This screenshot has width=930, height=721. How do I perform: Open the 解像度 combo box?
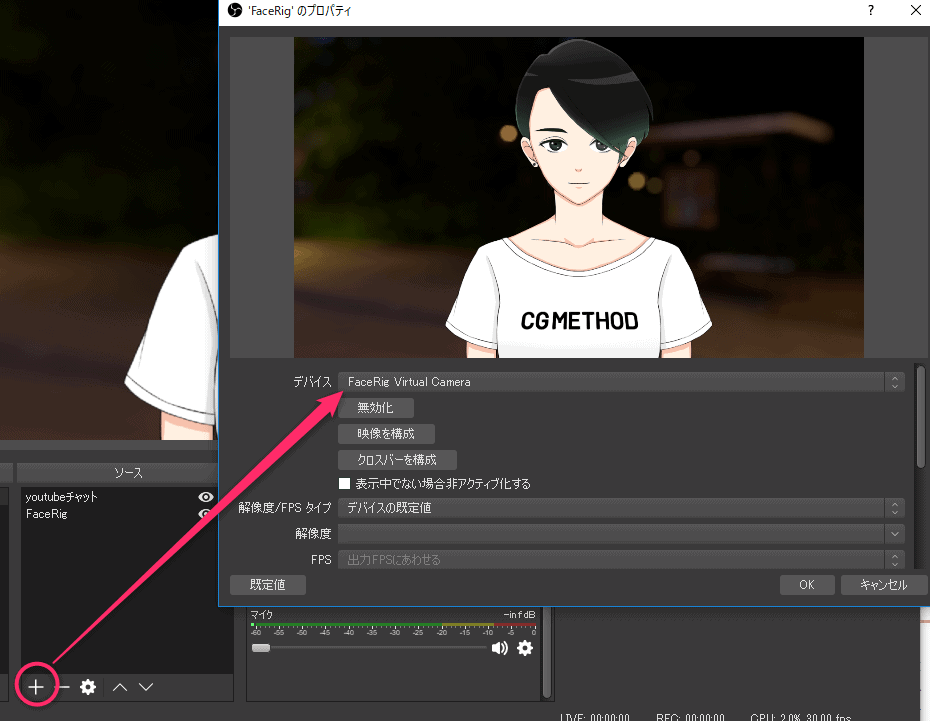[x=620, y=534]
